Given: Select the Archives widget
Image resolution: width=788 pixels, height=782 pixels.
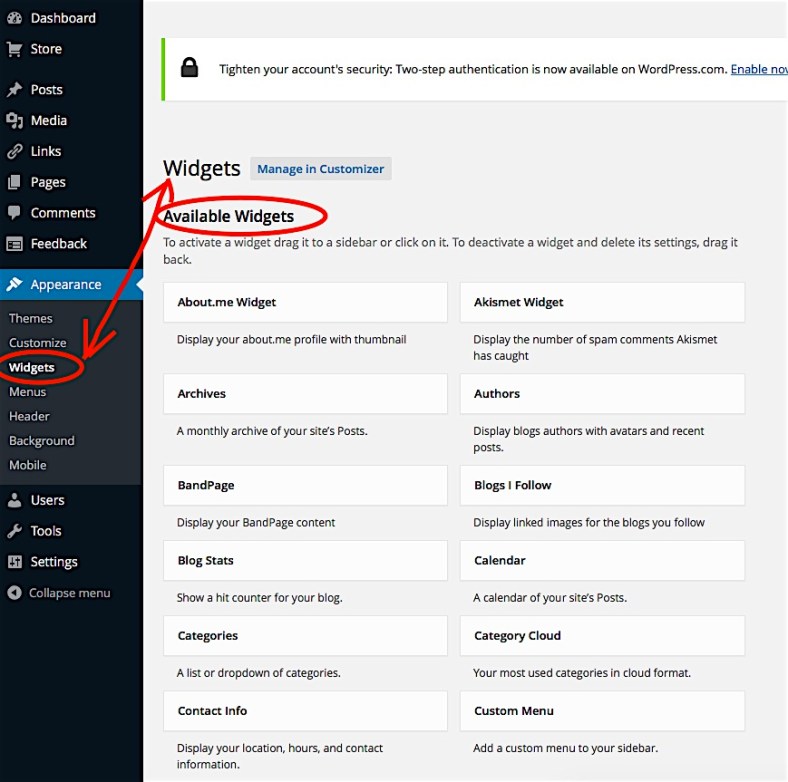Looking at the screenshot, I should tap(305, 394).
